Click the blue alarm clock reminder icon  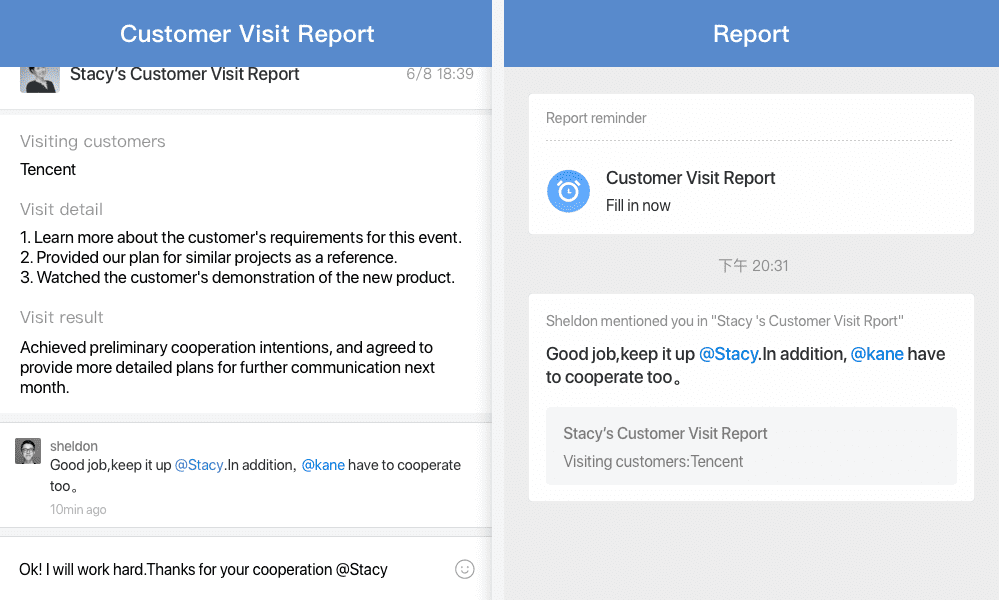[x=568, y=191]
